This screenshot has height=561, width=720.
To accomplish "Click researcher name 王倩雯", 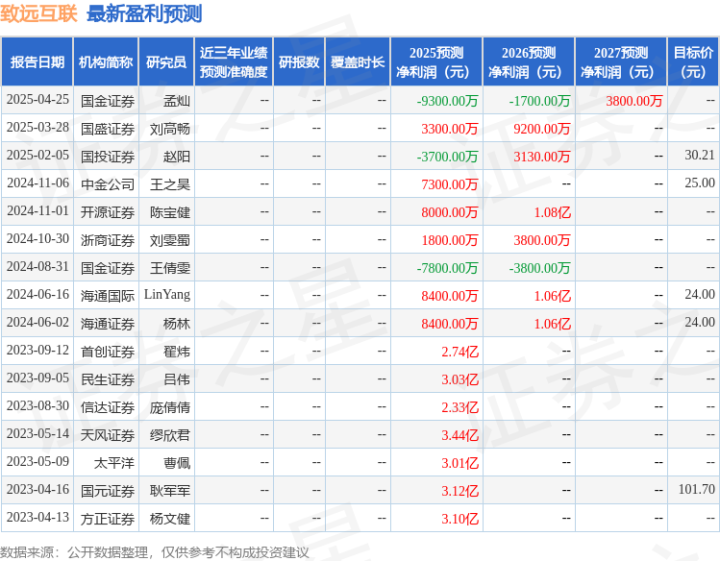I will [170, 268].
